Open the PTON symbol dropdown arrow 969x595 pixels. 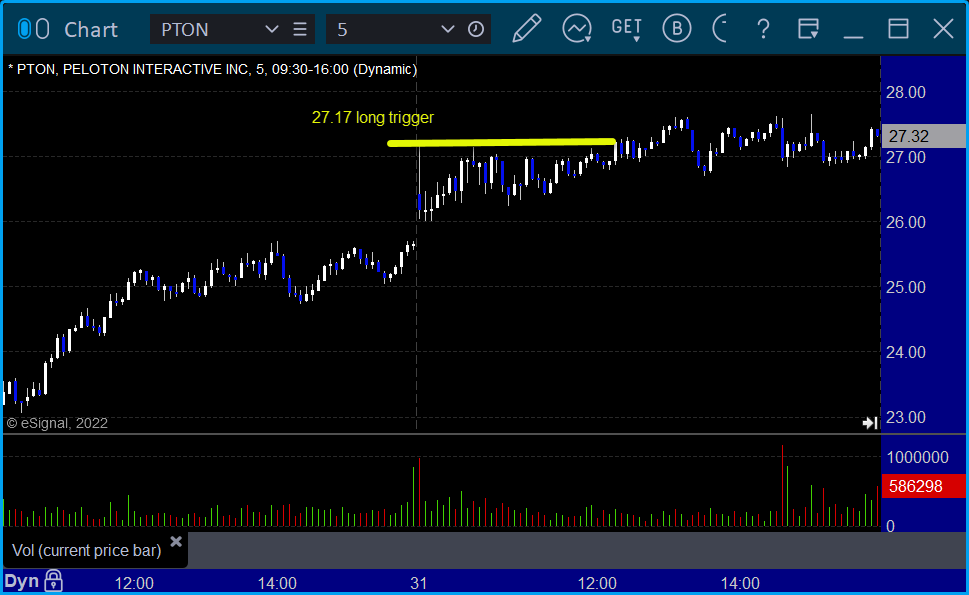[271, 29]
